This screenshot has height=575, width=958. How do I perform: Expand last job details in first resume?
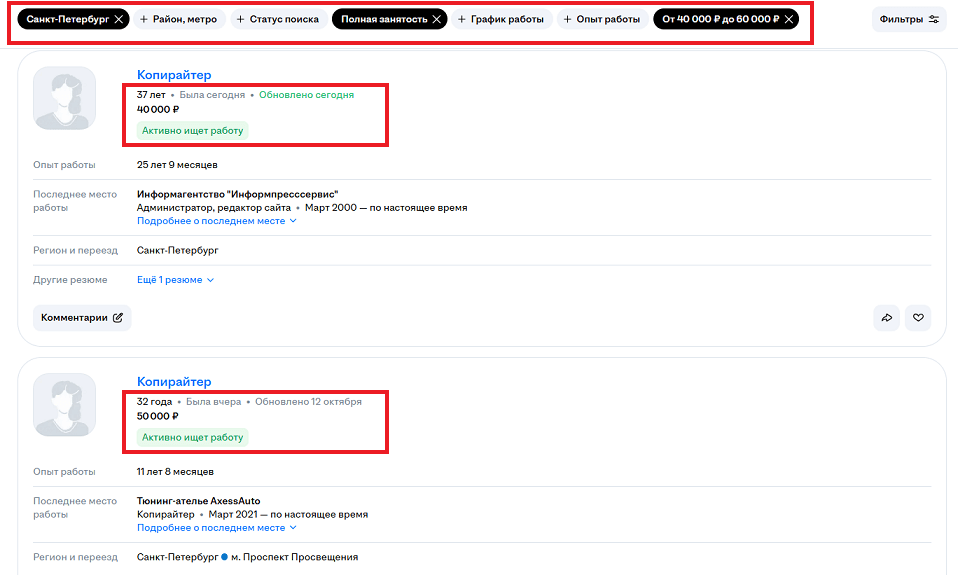click(216, 221)
